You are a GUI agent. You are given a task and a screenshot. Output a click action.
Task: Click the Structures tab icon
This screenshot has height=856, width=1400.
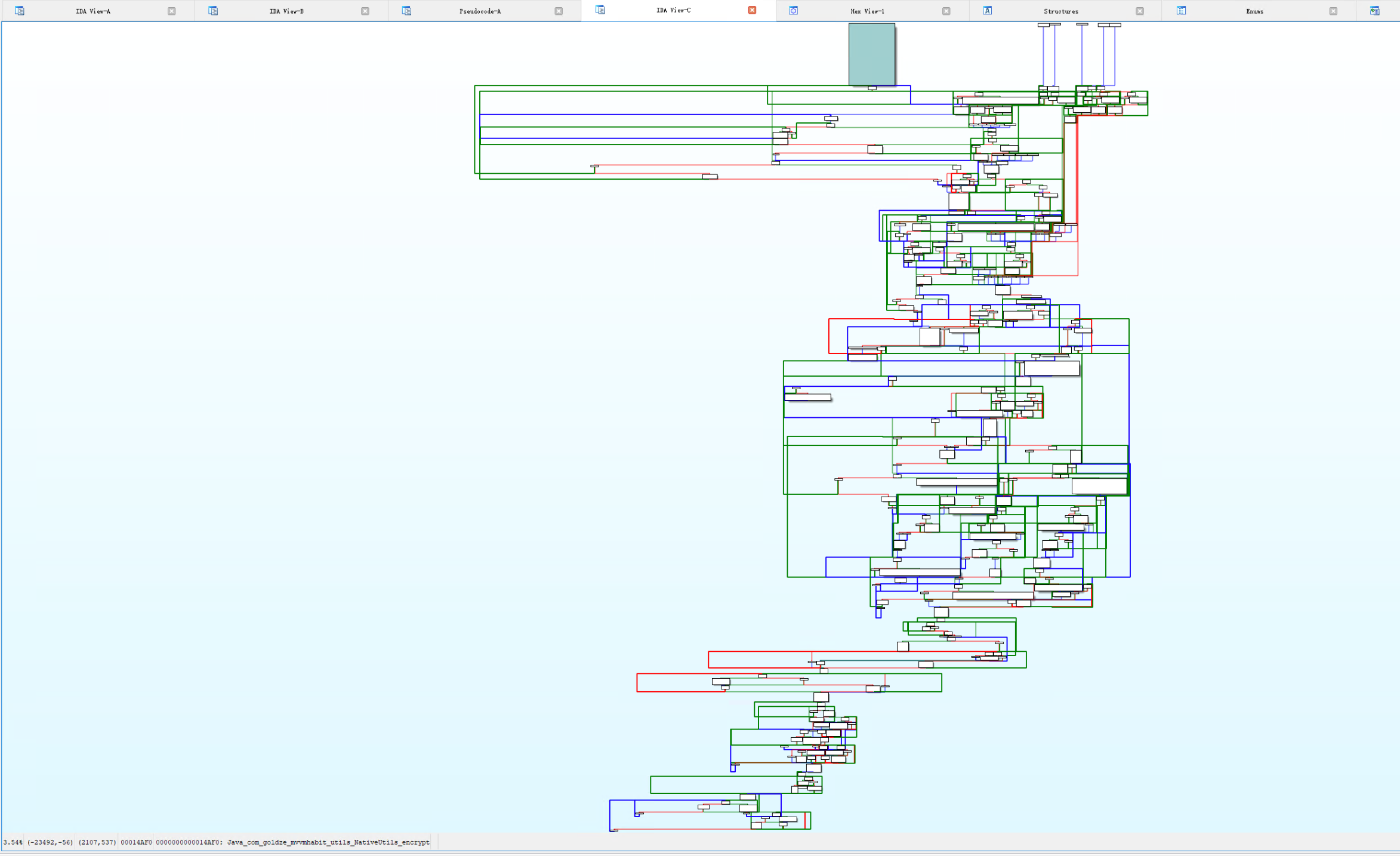coord(987,11)
